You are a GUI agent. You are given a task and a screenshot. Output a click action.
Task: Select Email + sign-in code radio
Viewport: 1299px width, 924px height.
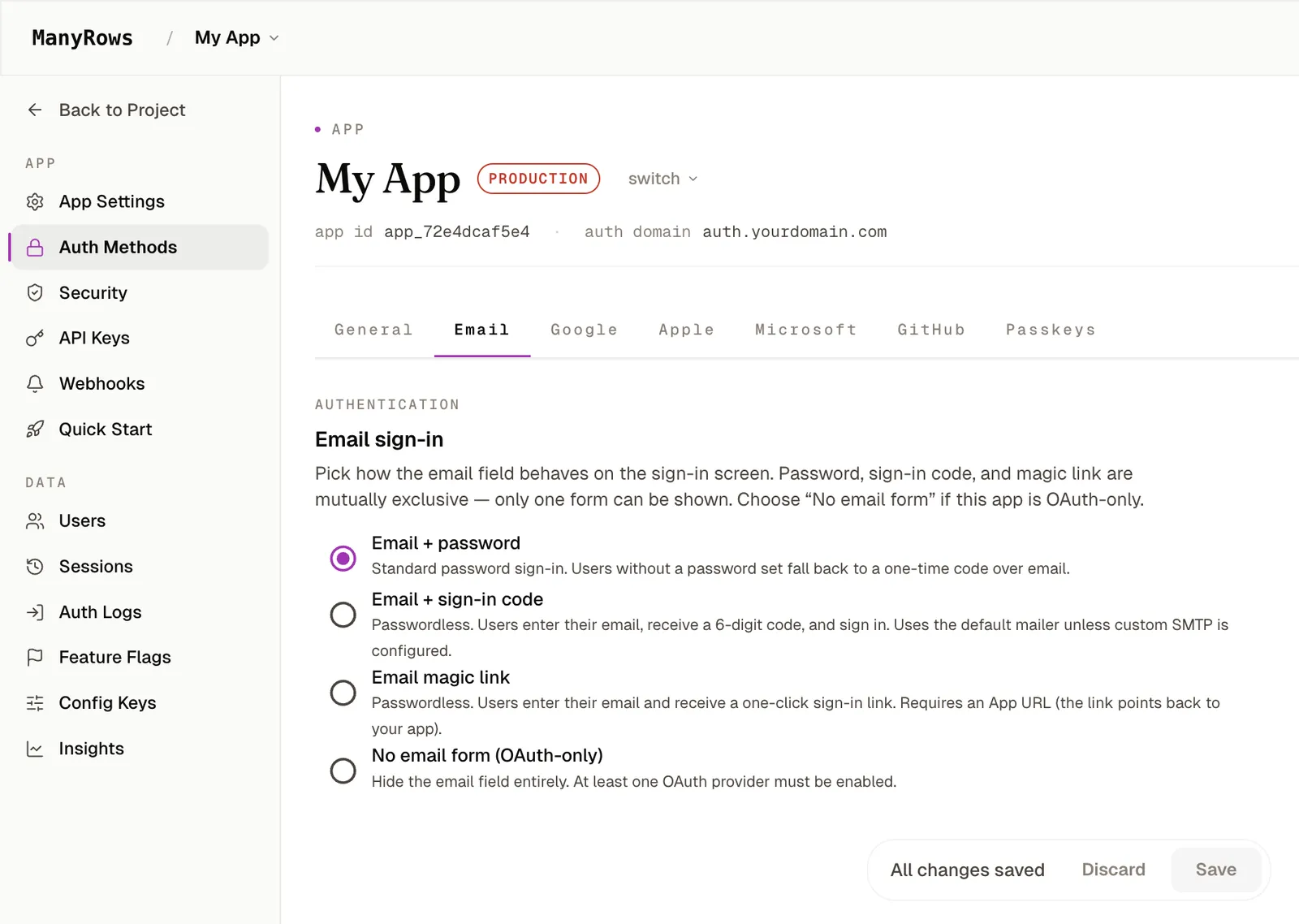(x=343, y=615)
